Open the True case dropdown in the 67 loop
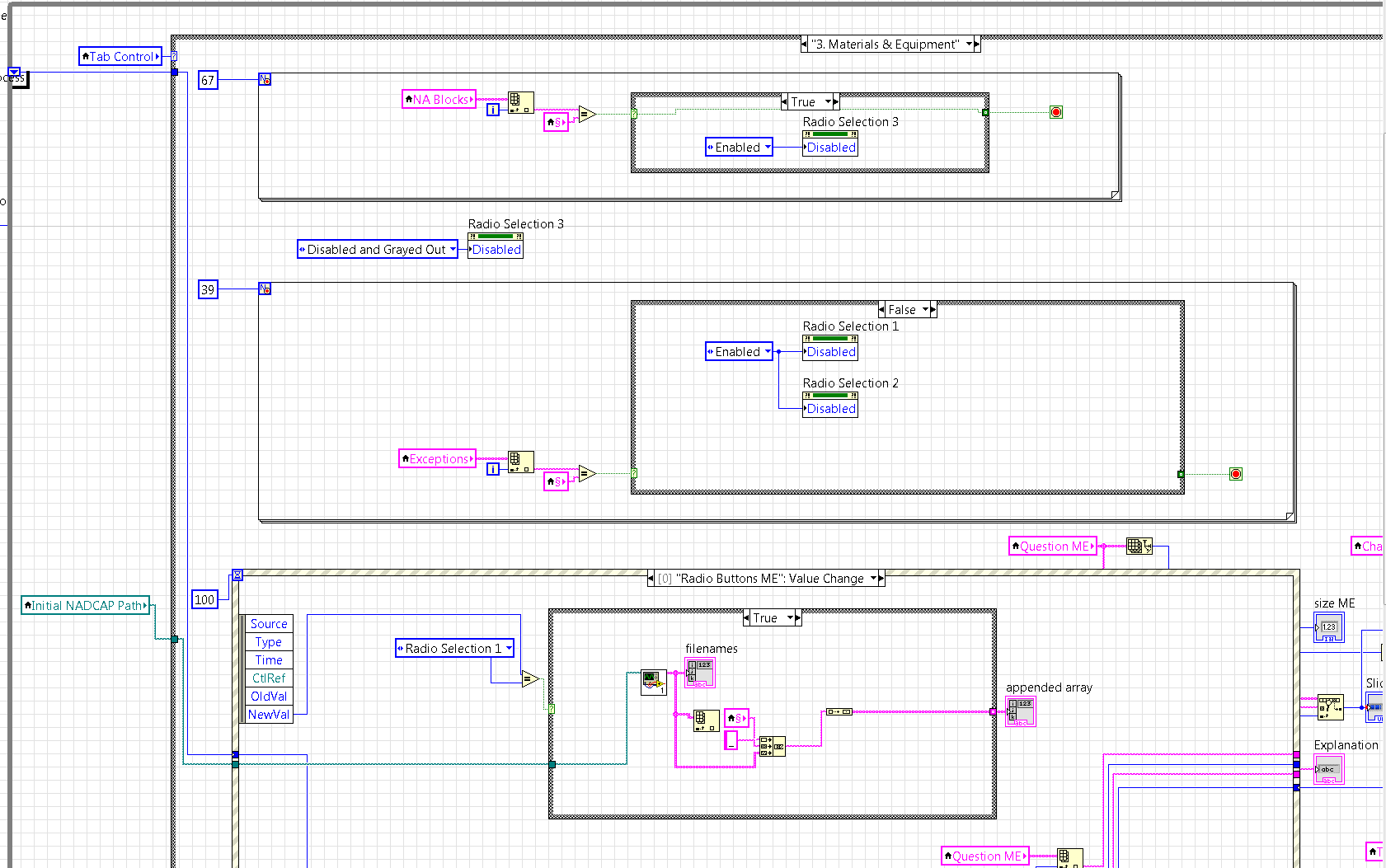The height and width of the screenshot is (868, 1386). coord(828,102)
